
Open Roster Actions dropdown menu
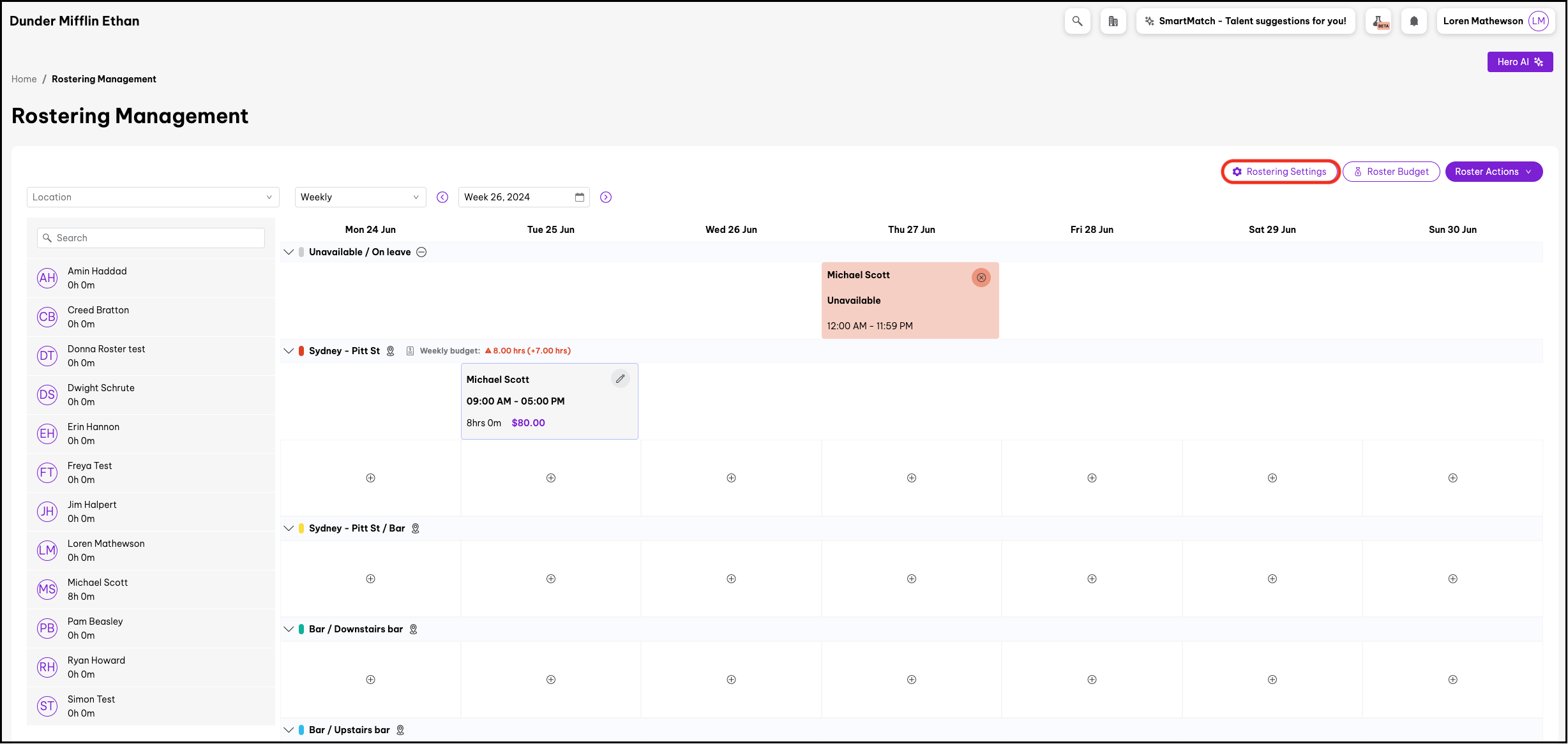coord(1493,172)
